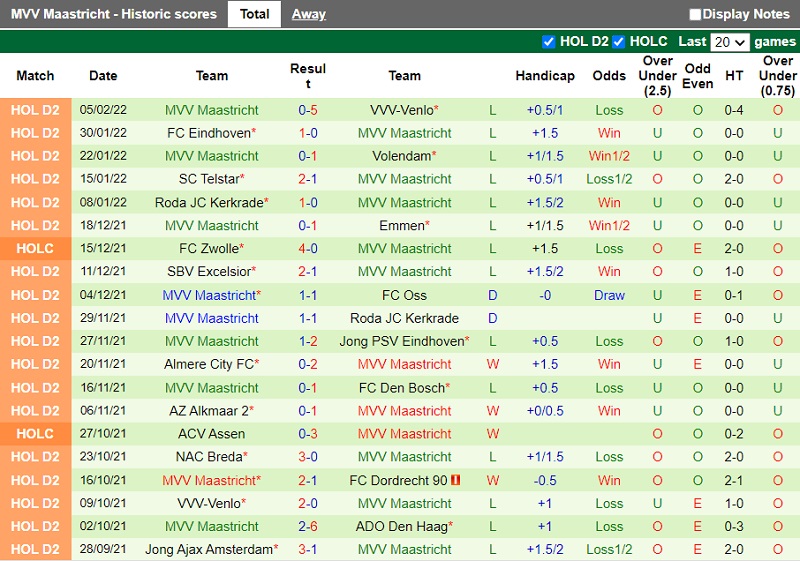The image size is (800, 561).
Task: Uncheck the HOL D2 league filter
Action: 548,42
